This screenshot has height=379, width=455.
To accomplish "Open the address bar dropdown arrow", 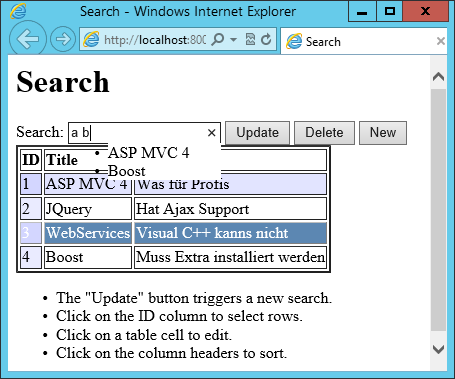I will click(x=234, y=40).
